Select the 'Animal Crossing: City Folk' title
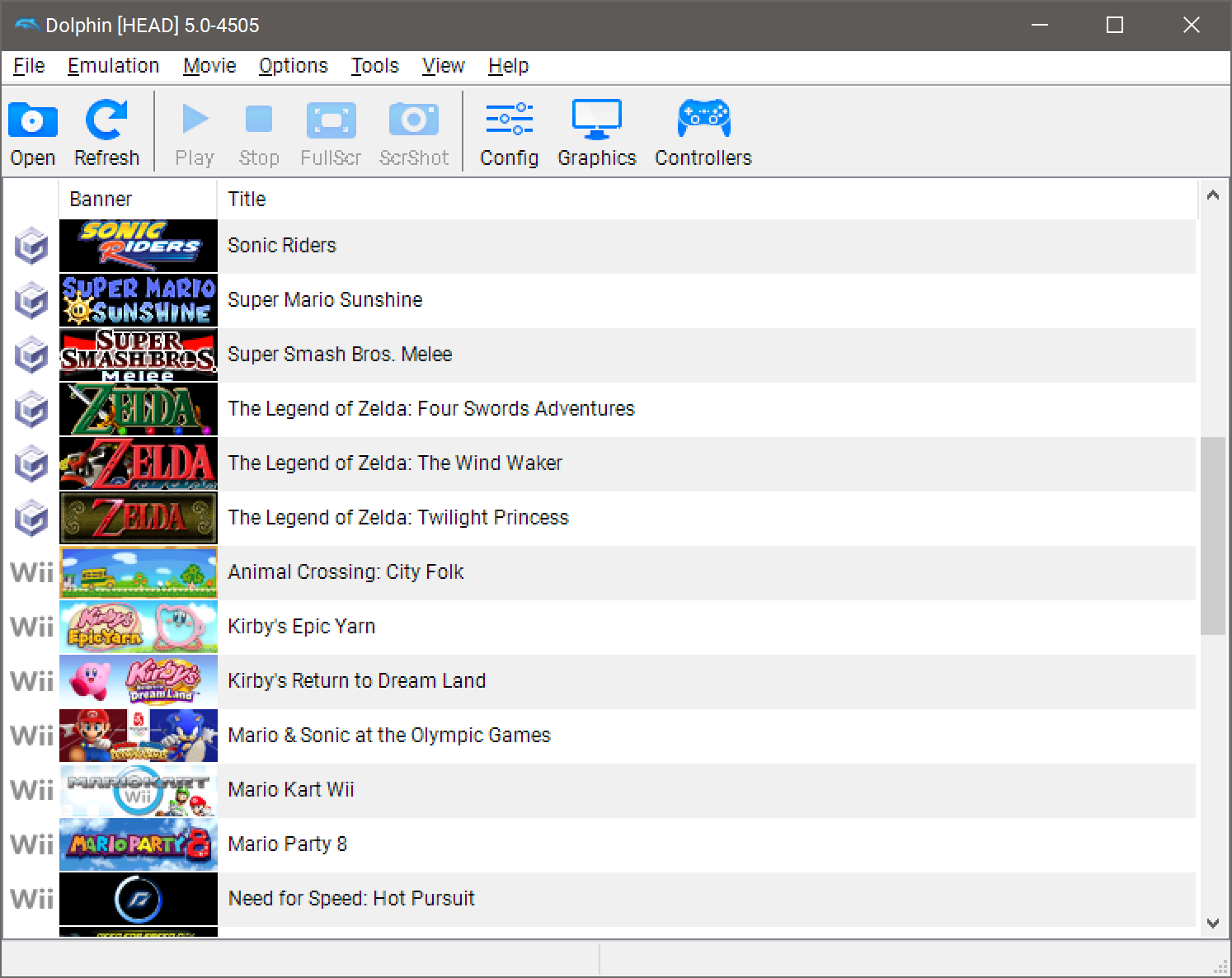The width and height of the screenshot is (1232, 978). (x=346, y=572)
